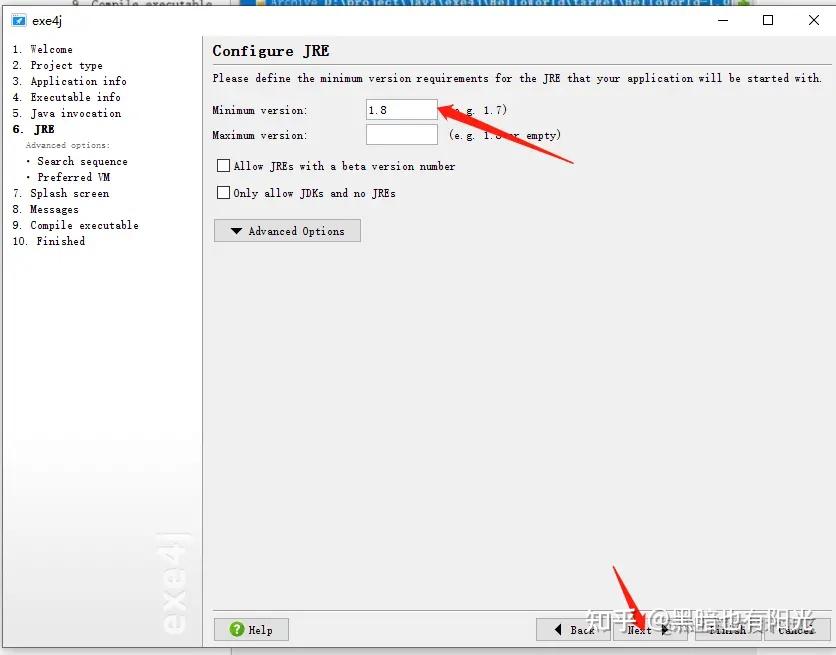
Task: Click the Maximum version input field
Action: tap(400, 134)
